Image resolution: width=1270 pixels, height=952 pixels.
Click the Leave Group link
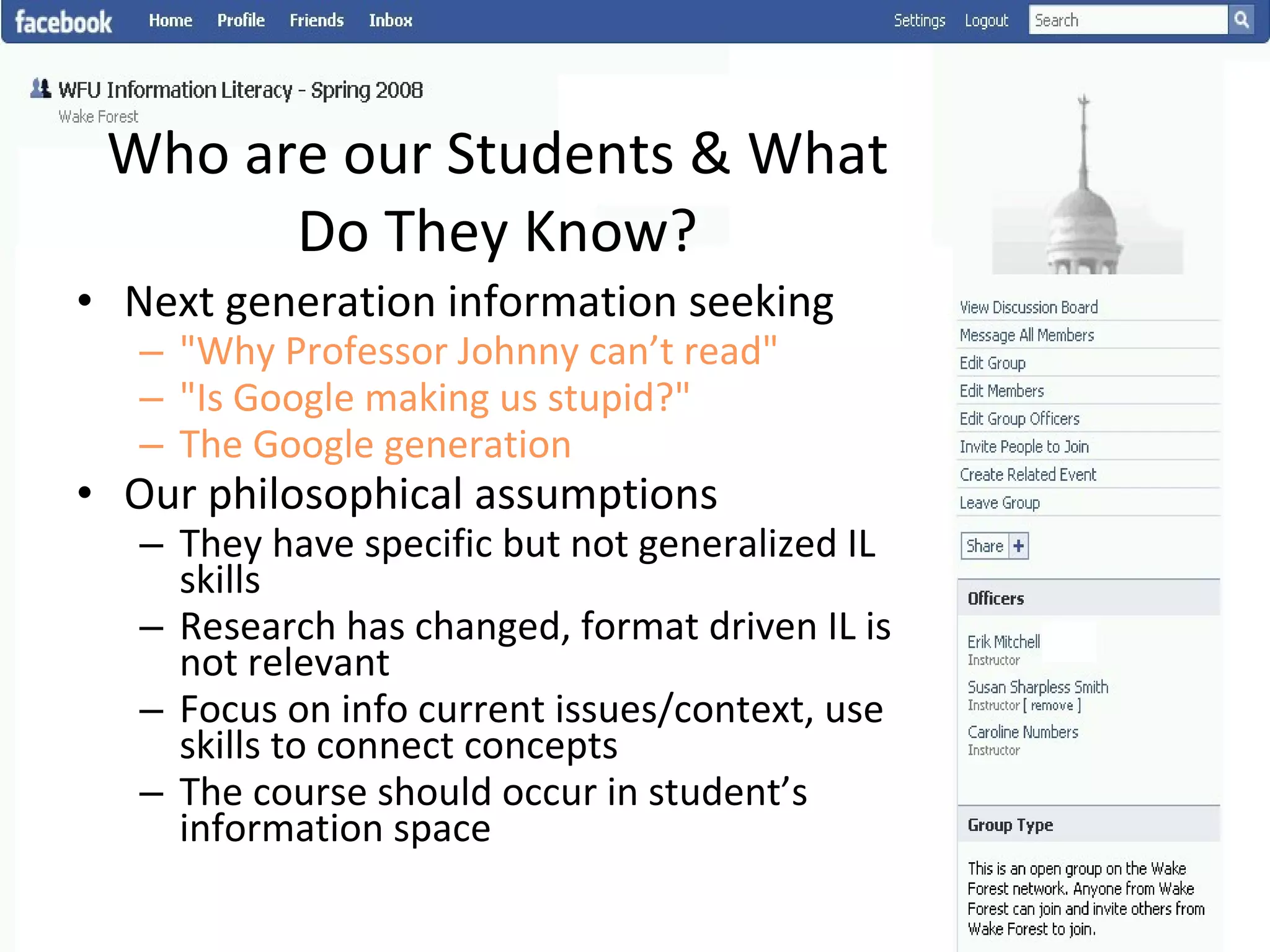tap(1000, 503)
